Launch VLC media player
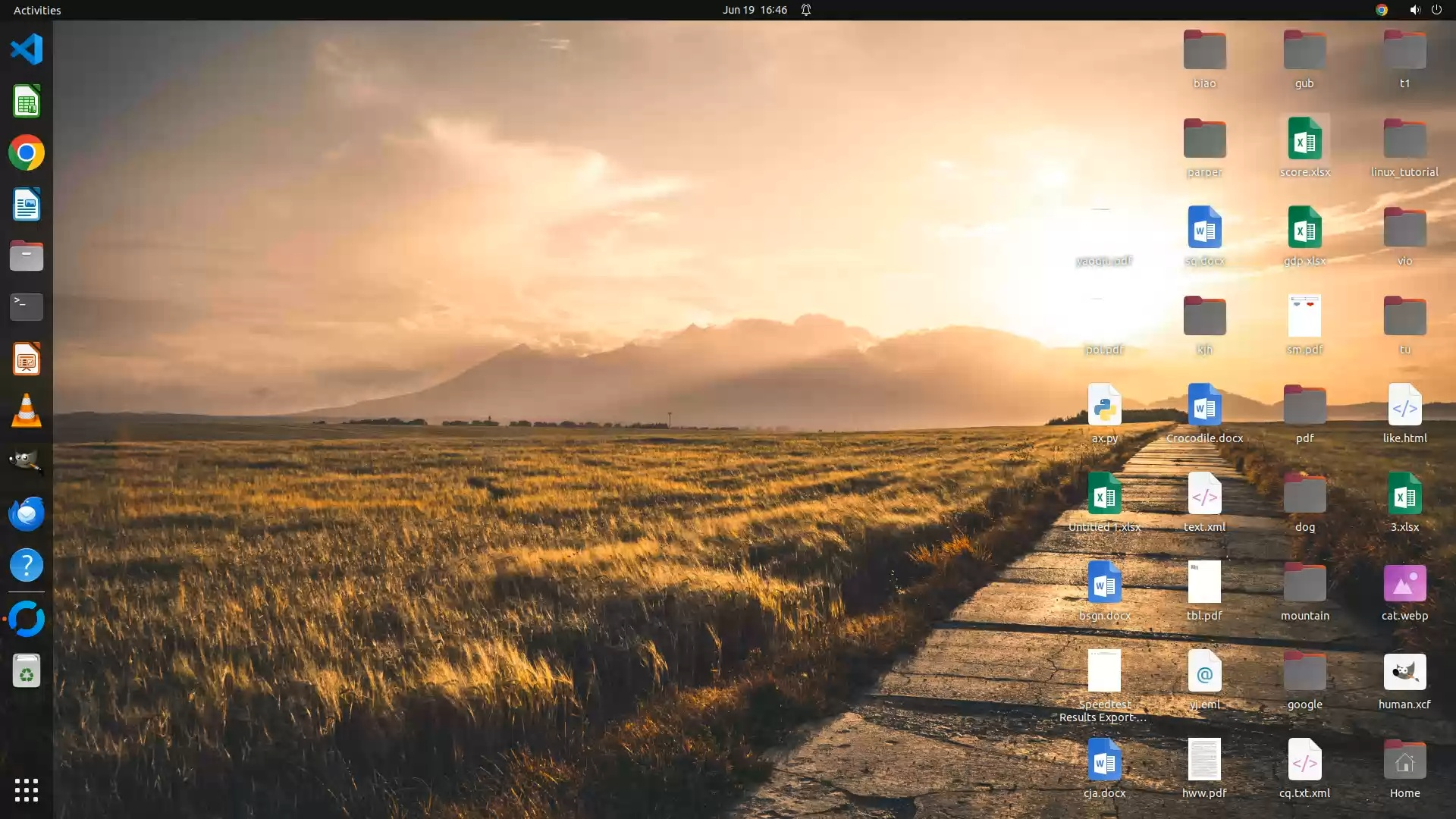 click(x=27, y=411)
